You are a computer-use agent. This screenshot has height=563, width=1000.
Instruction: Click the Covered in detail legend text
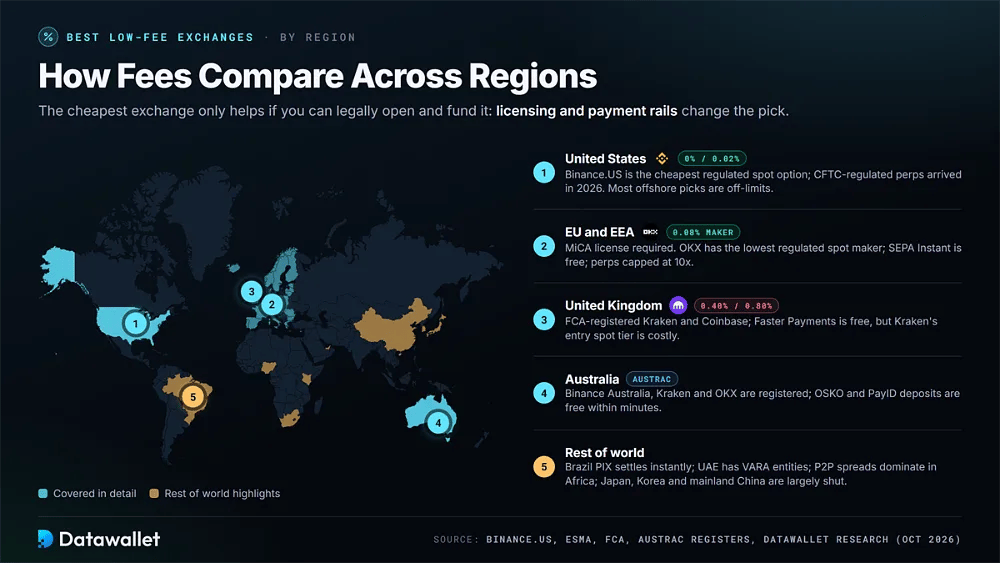coord(95,494)
